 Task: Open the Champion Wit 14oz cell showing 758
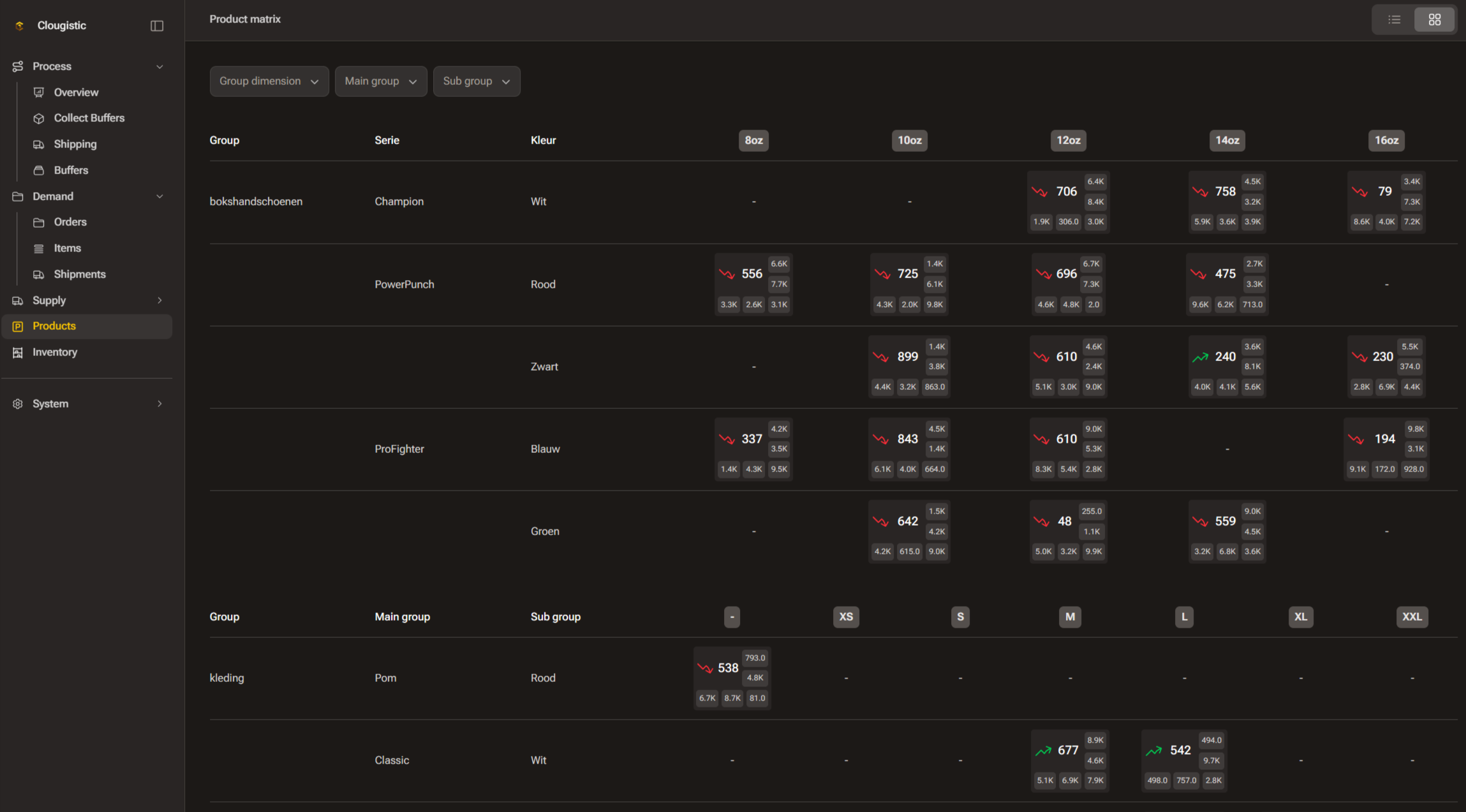pos(1227,202)
